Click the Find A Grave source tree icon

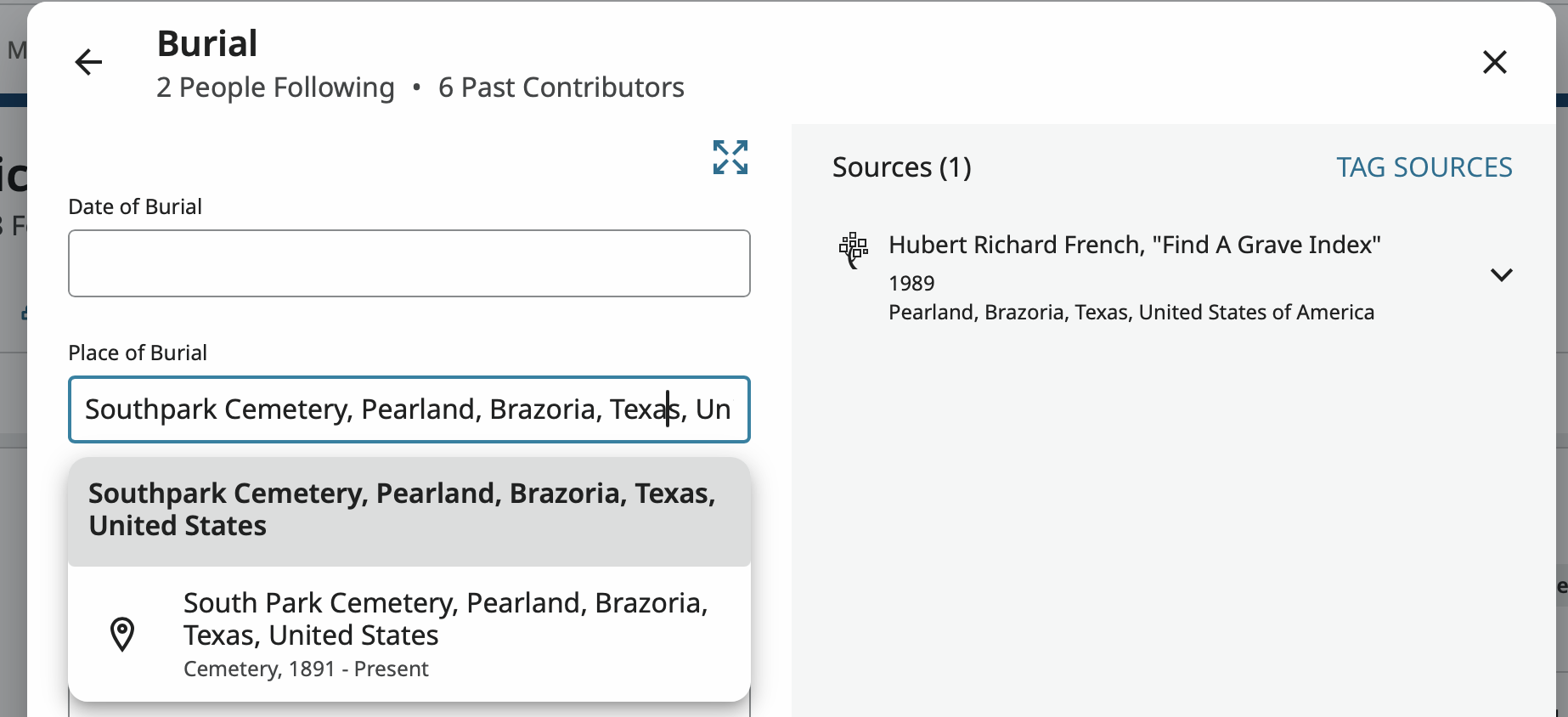click(x=854, y=250)
